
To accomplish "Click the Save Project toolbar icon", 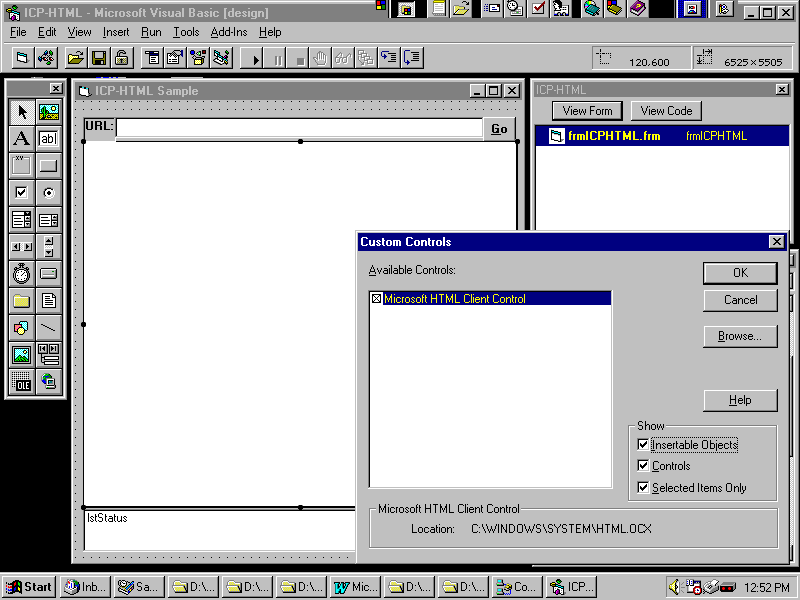I will click(x=99, y=58).
